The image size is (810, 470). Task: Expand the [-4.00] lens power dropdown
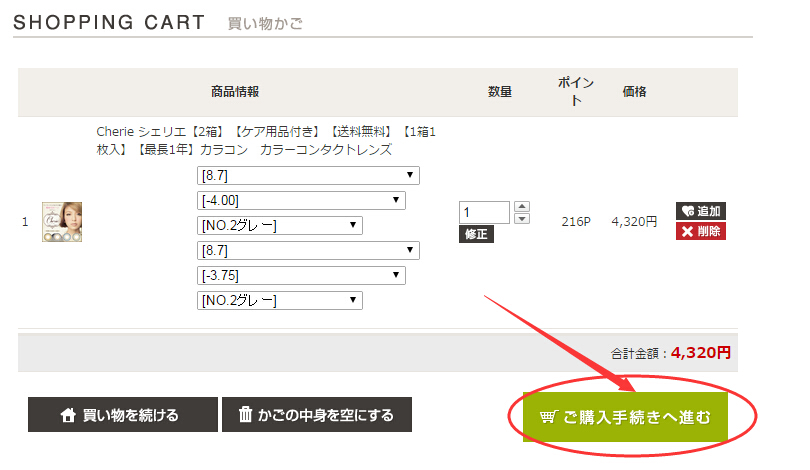(x=301, y=201)
